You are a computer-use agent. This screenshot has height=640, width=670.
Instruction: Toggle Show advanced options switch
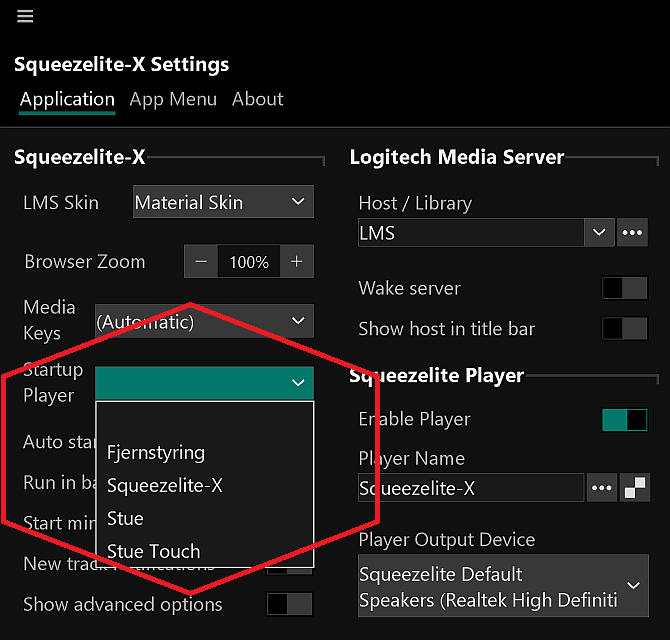coord(289,604)
